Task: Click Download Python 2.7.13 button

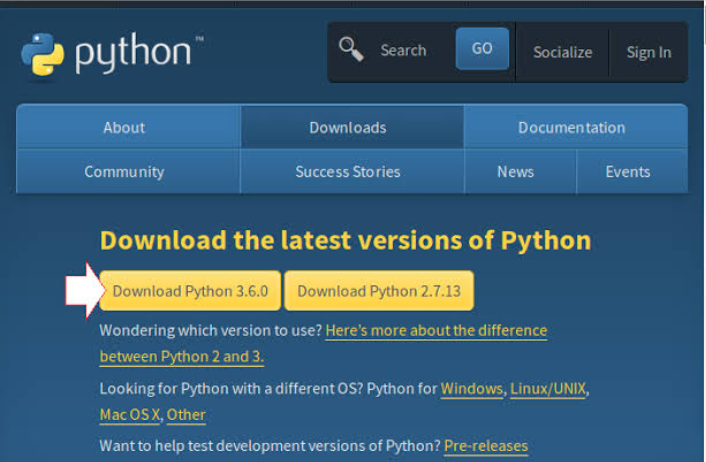Action: pos(379,291)
